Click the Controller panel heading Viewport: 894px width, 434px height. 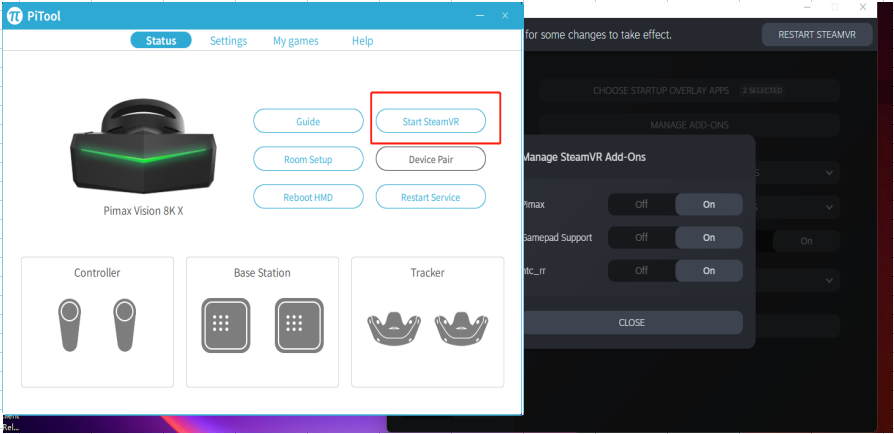[97, 273]
